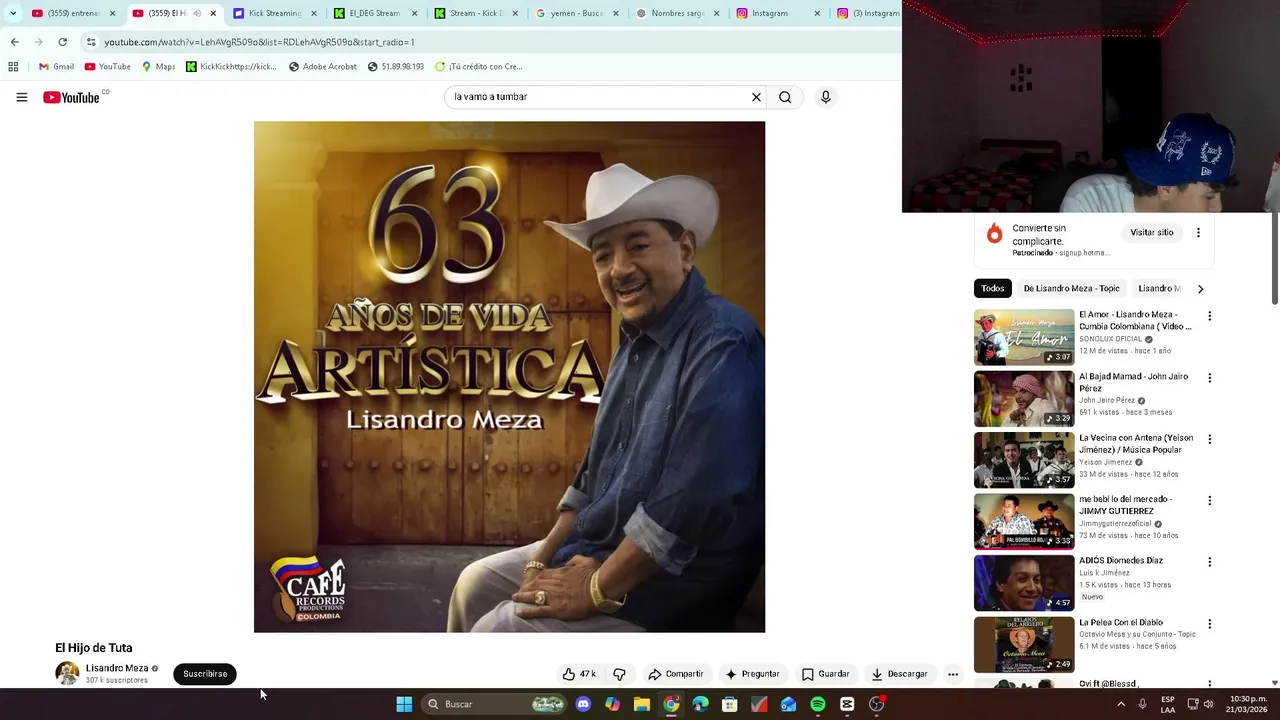Subscribe to Lisandro Meza channel
Viewport: 1280px width, 720px height.
click(205, 674)
